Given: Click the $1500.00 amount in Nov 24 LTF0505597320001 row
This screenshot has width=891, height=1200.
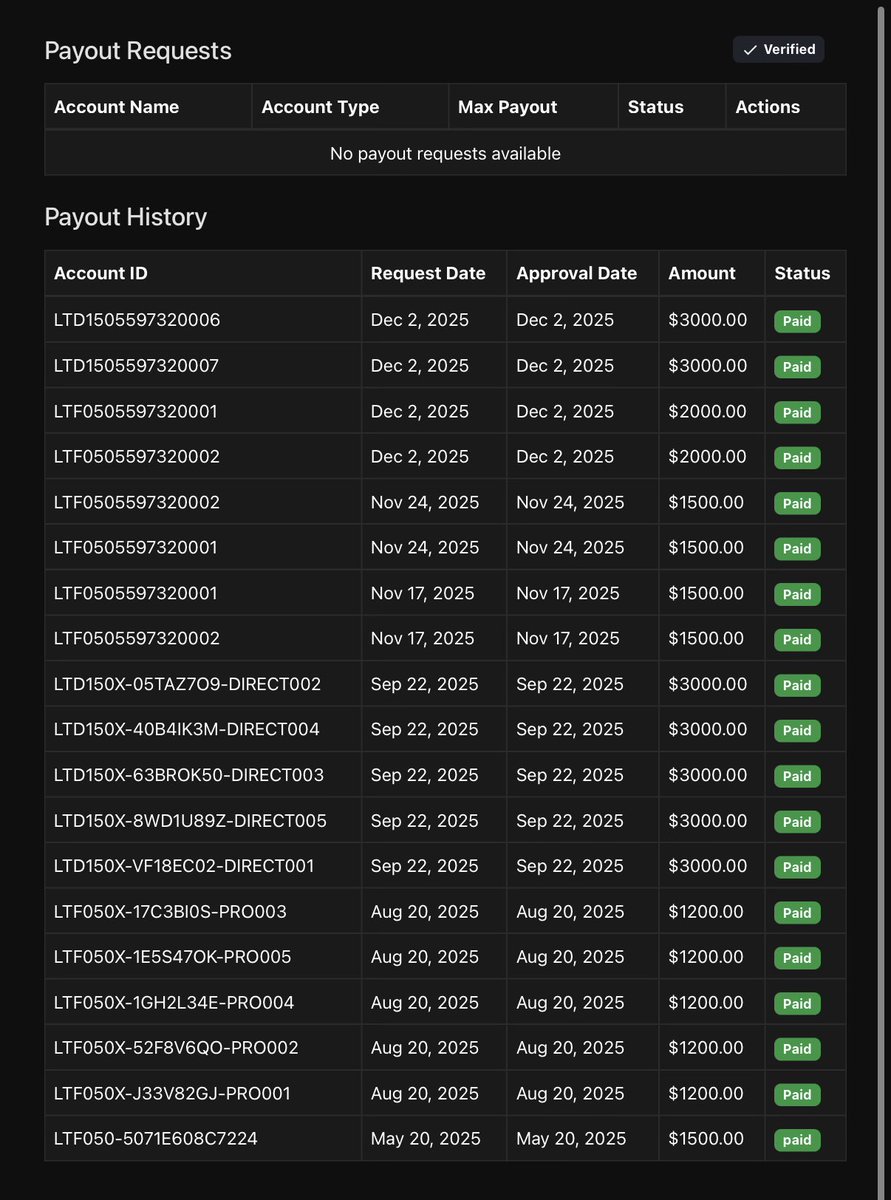Looking at the screenshot, I should (x=706, y=547).
